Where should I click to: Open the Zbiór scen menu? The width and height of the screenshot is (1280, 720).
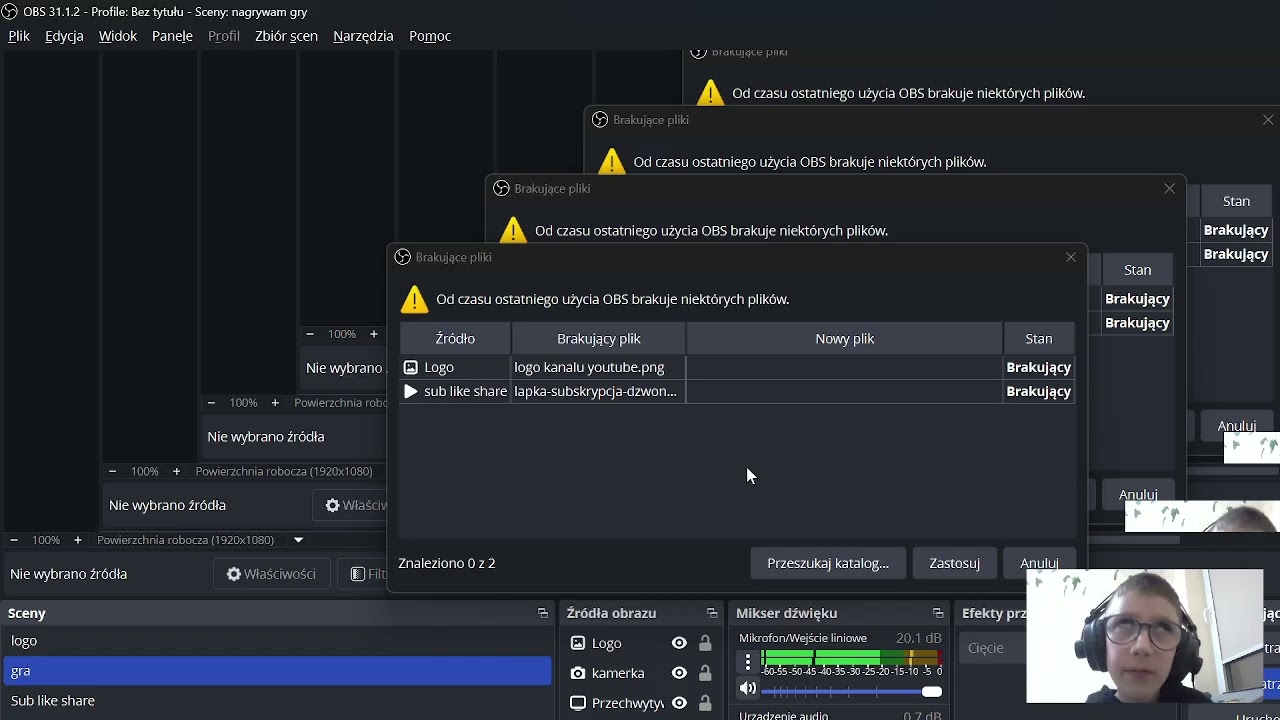[286, 36]
